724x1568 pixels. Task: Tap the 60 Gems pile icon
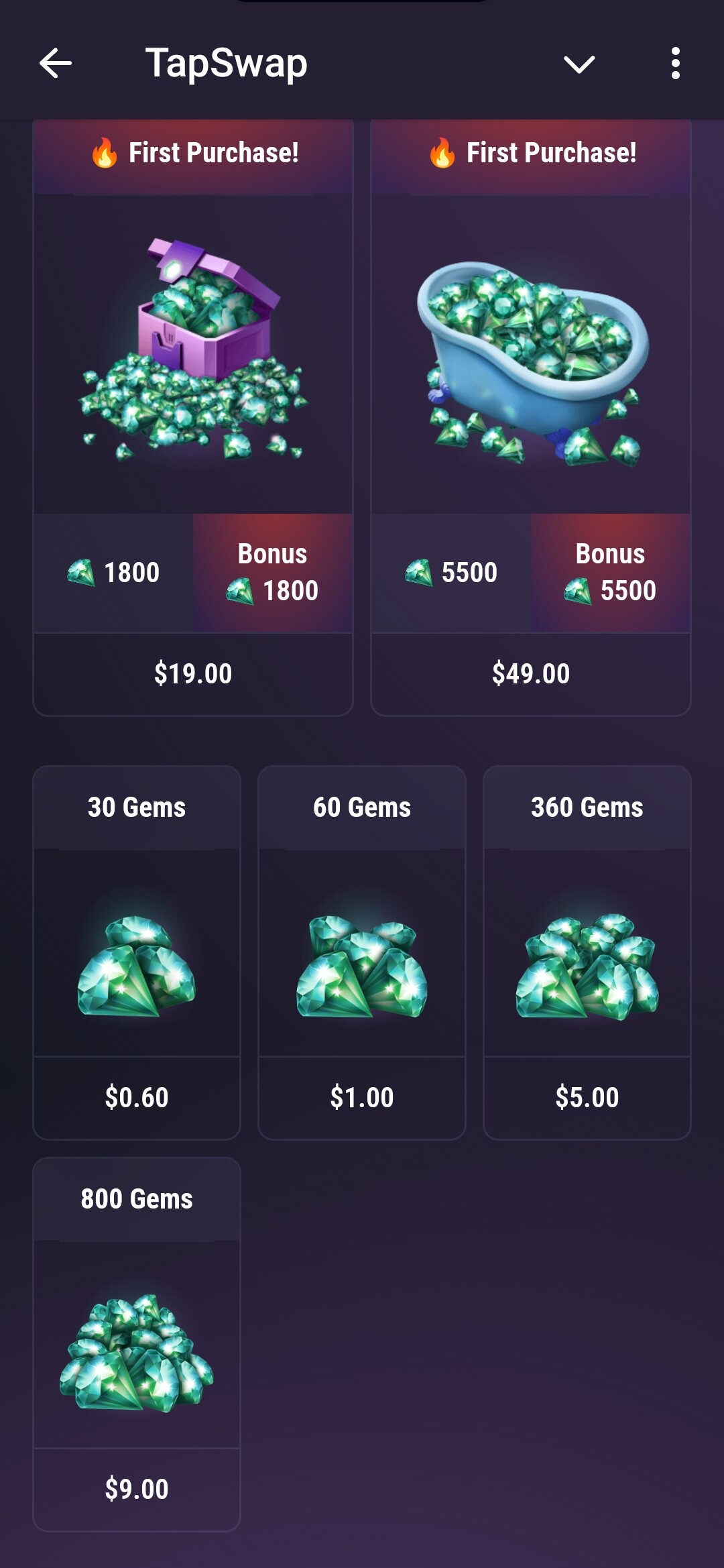[362, 966]
